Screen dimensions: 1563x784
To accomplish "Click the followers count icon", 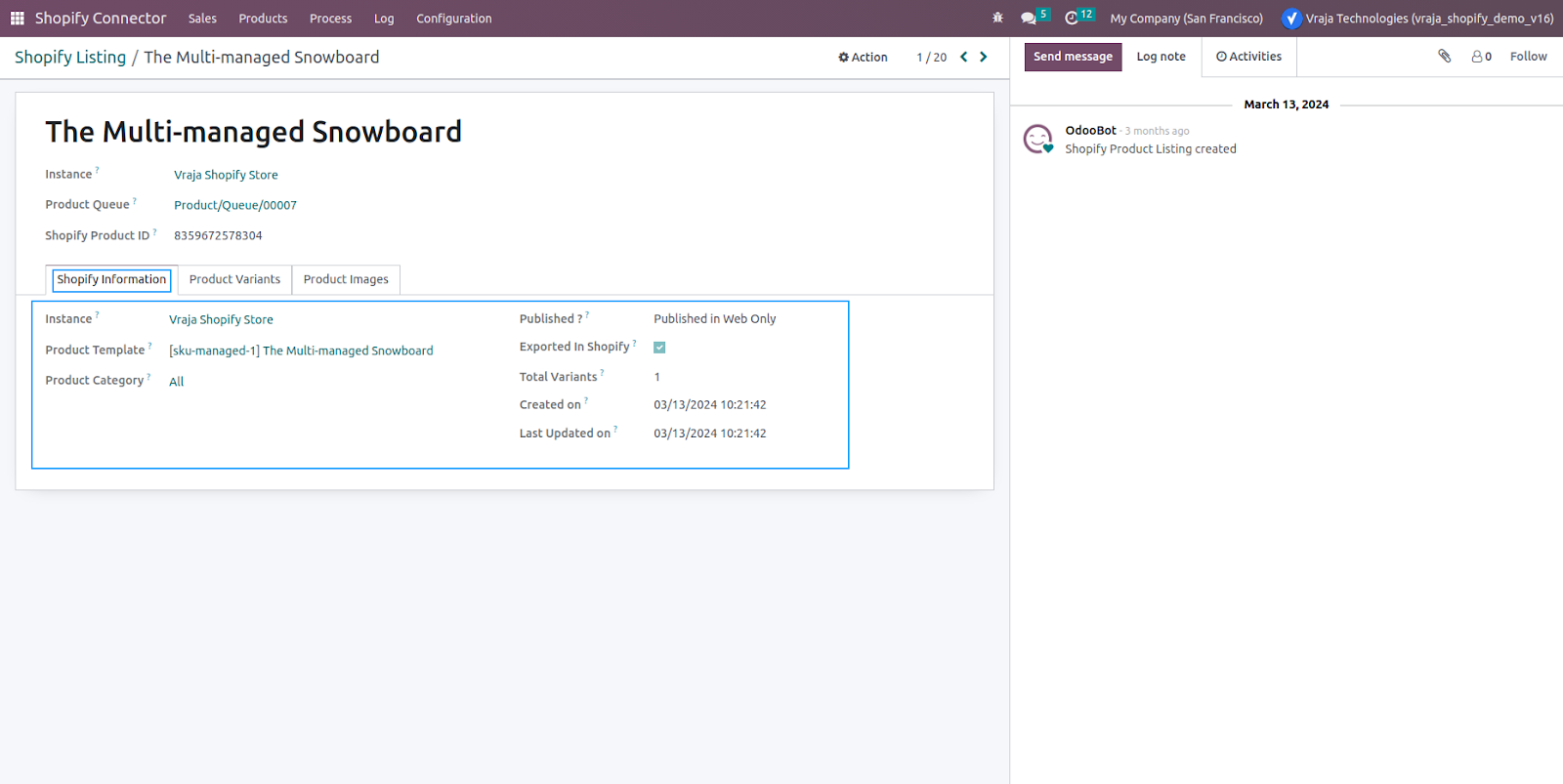I will coord(1481,57).
